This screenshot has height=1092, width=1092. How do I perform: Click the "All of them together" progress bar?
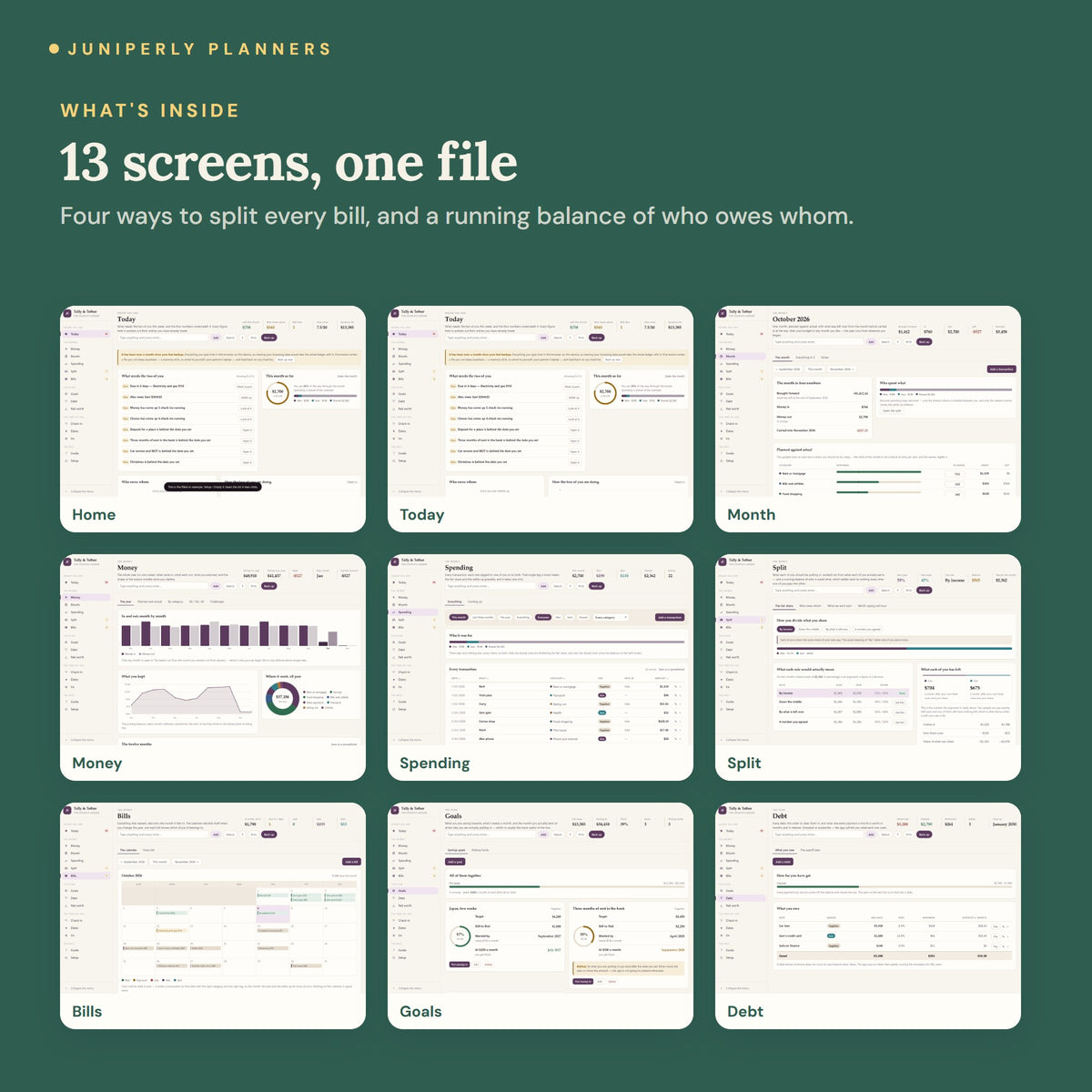tap(567, 887)
